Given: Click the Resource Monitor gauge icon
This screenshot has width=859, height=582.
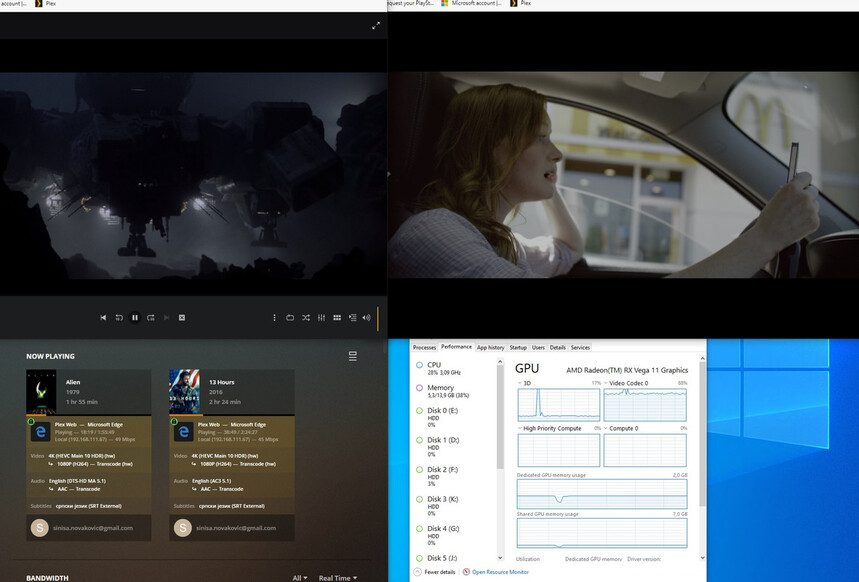Looking at the screenshot, I should pos(466,572).
